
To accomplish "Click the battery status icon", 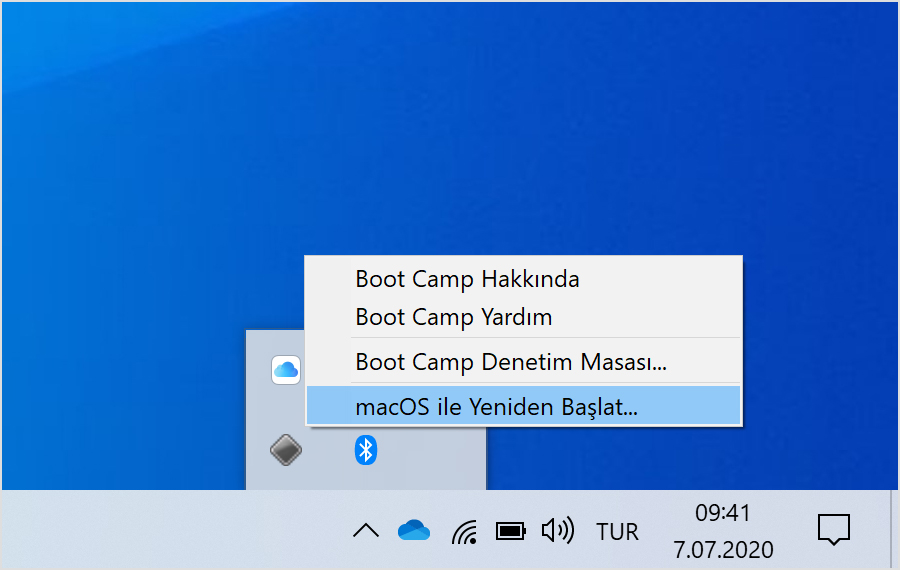I will [x=511, y=530].
